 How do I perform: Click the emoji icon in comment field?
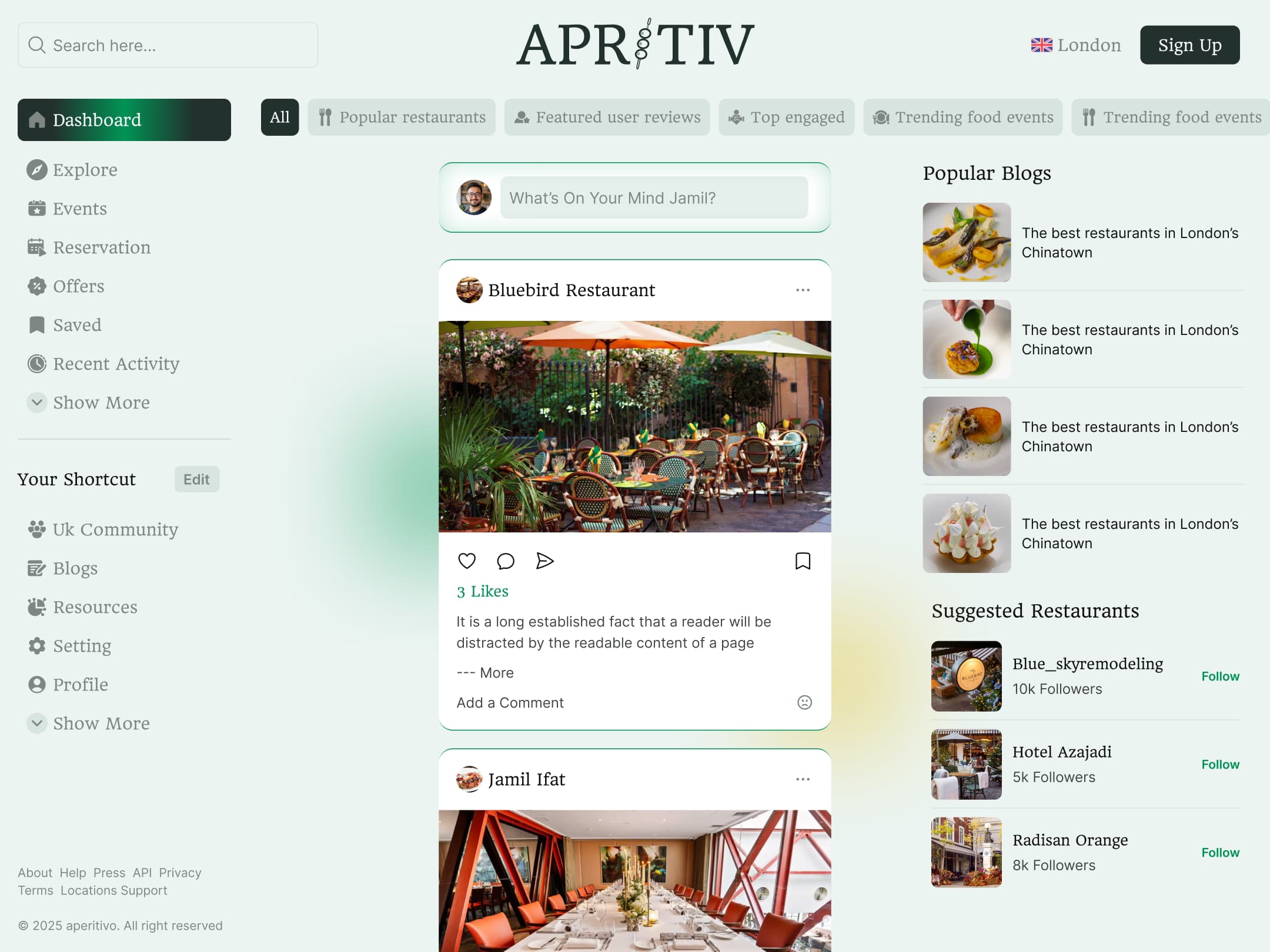click(x=804, y=703)
